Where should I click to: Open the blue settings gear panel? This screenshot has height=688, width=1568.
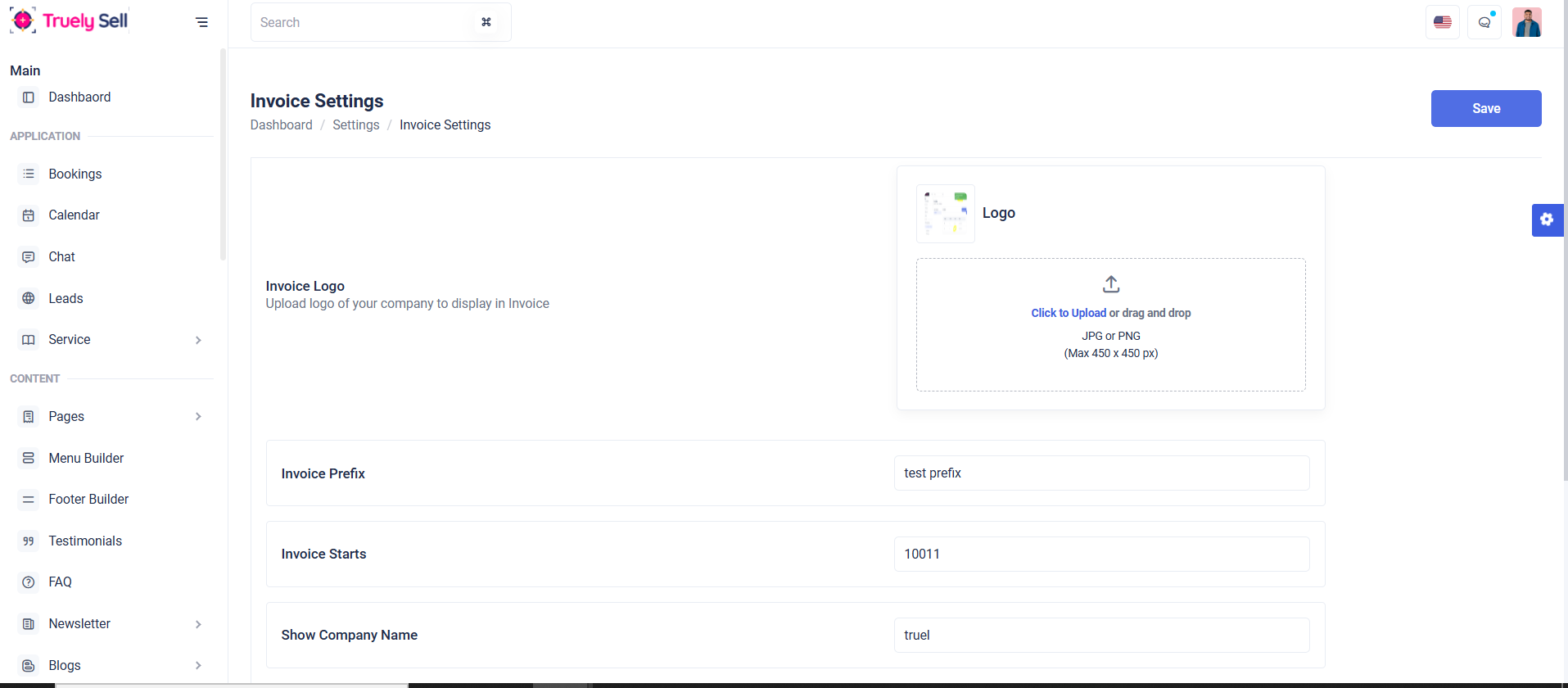coord(1547,220)
